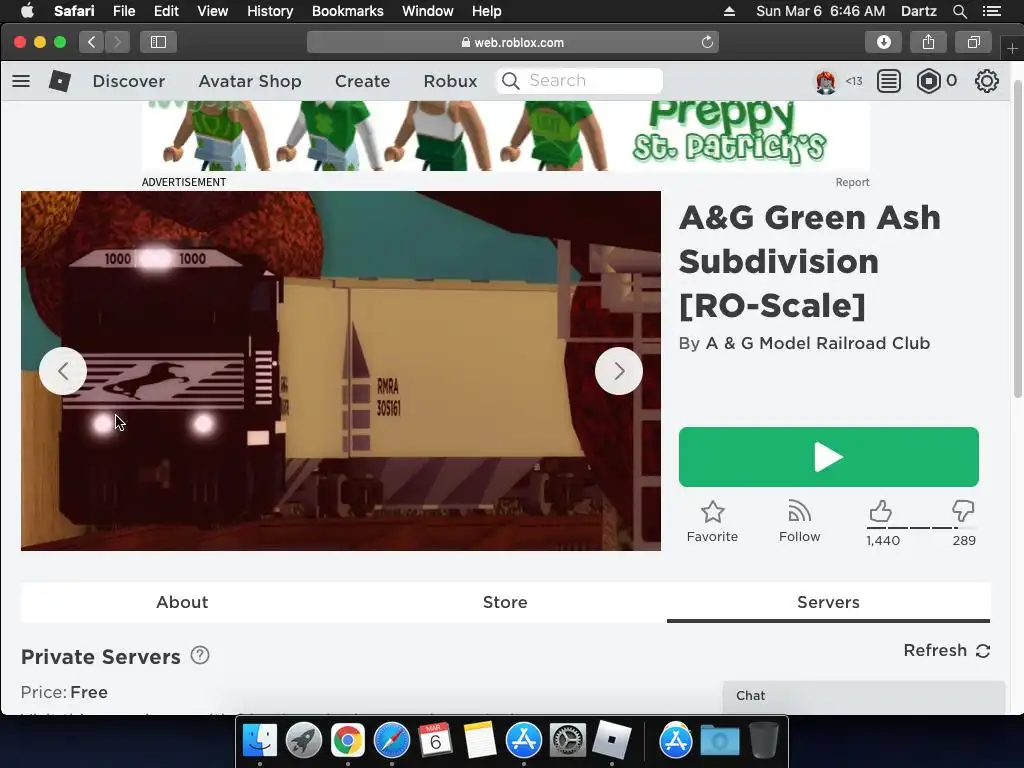Open the Notification Center menu bar icon
Viewport: 1024px width, 768px height.
[991, 11]
